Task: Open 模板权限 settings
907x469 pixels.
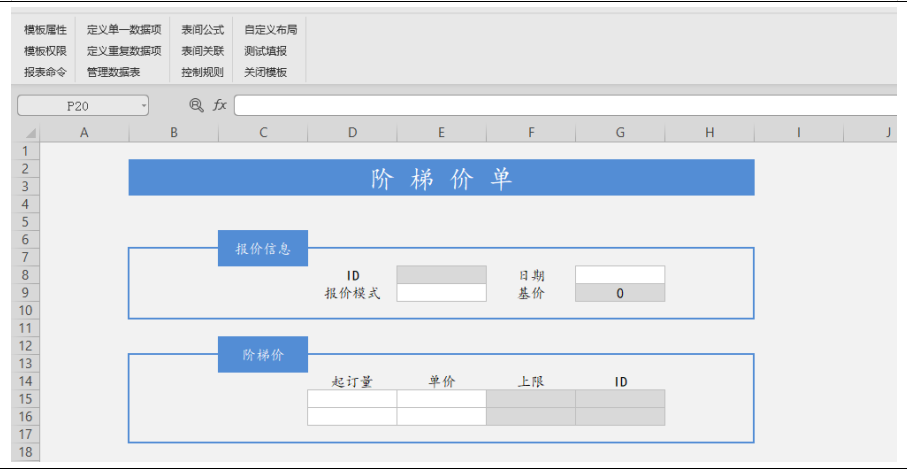Action: point(45,51)
